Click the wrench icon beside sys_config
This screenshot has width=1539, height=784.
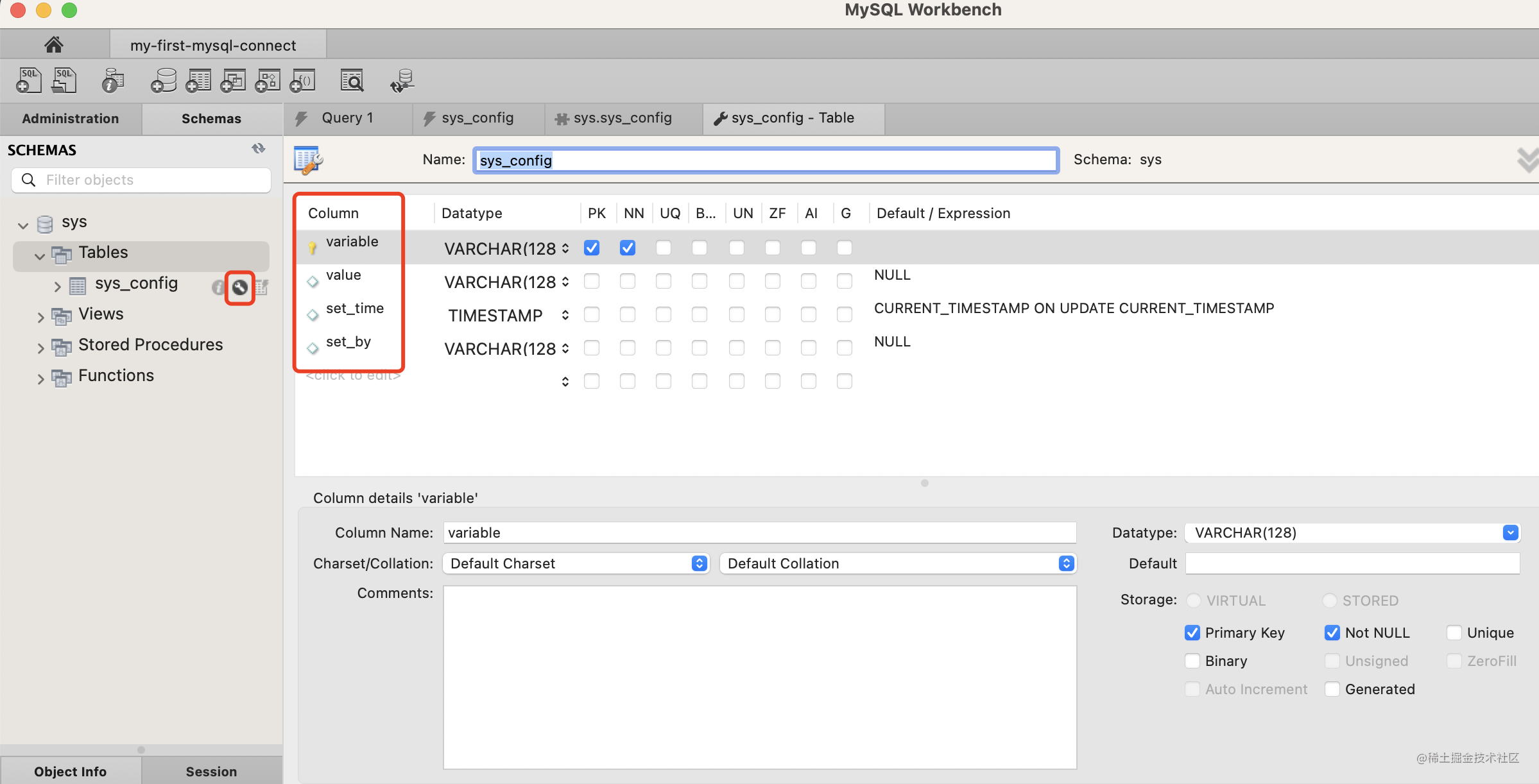(x=240, y=287)
